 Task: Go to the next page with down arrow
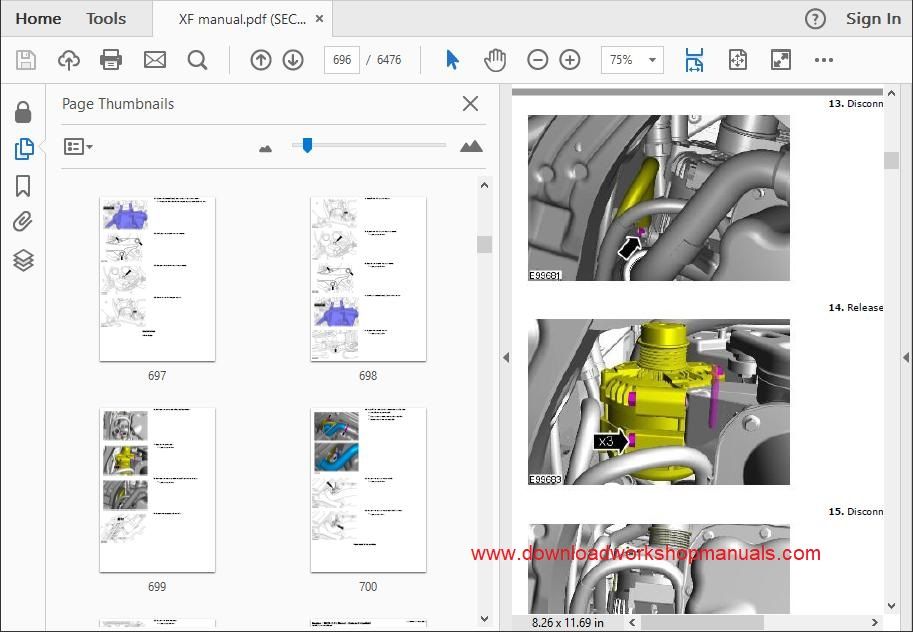293,60
